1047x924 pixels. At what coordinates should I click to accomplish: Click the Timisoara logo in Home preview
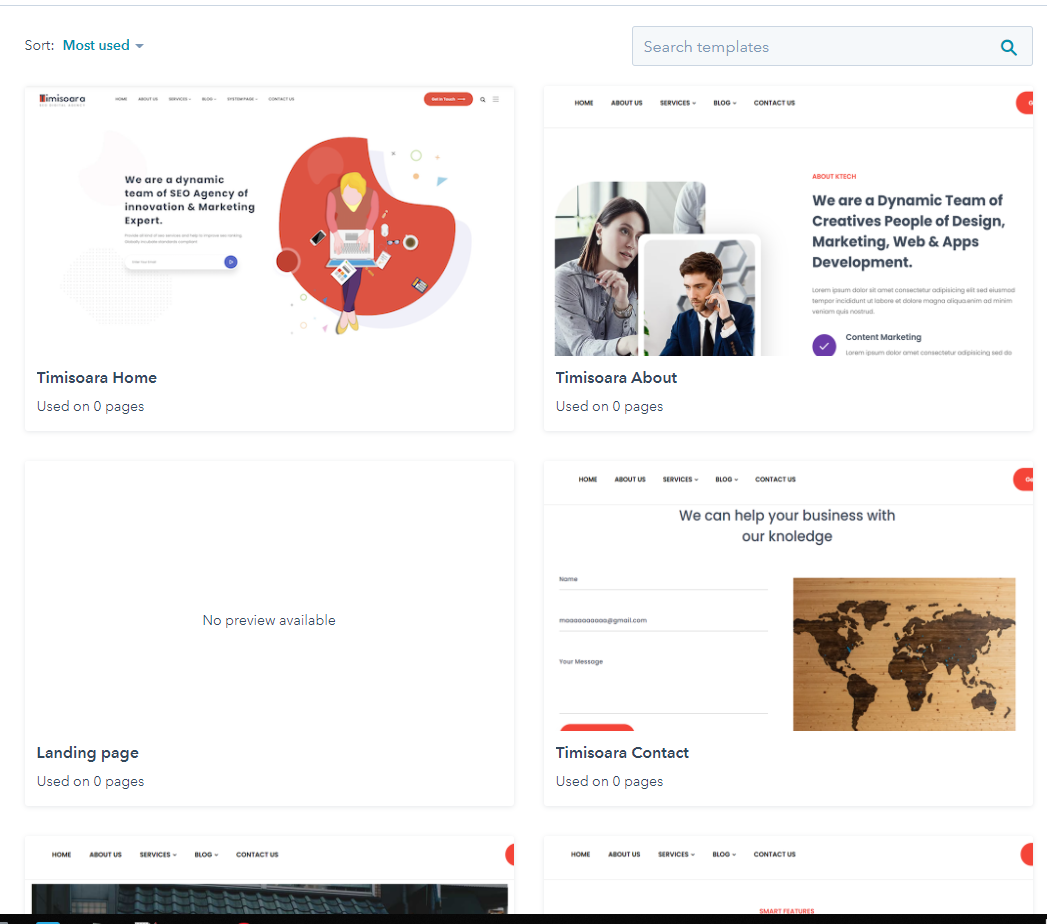click(x=62, y=99)
